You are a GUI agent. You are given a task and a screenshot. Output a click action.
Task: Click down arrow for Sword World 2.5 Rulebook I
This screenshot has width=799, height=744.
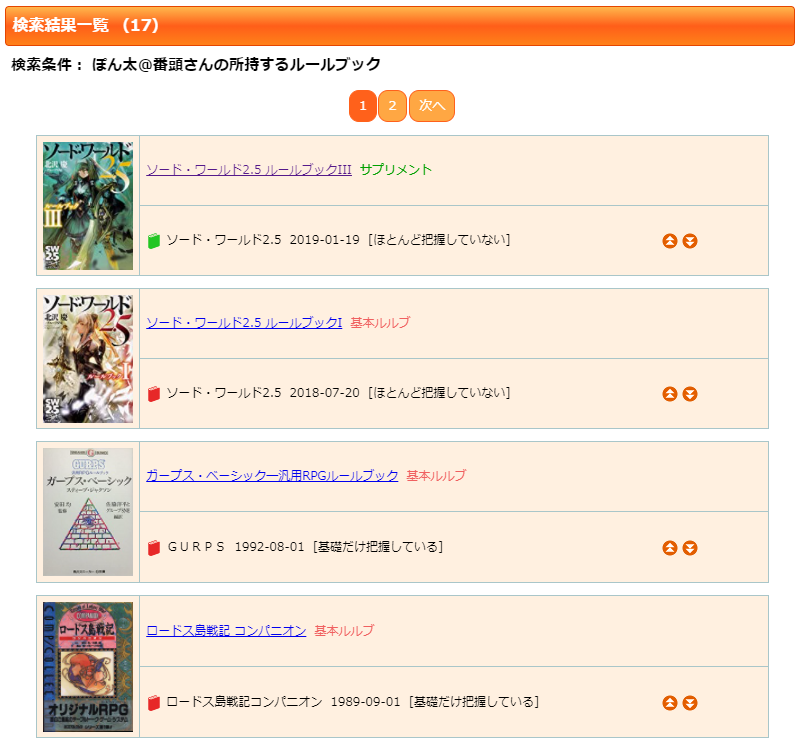pos(690,394)
